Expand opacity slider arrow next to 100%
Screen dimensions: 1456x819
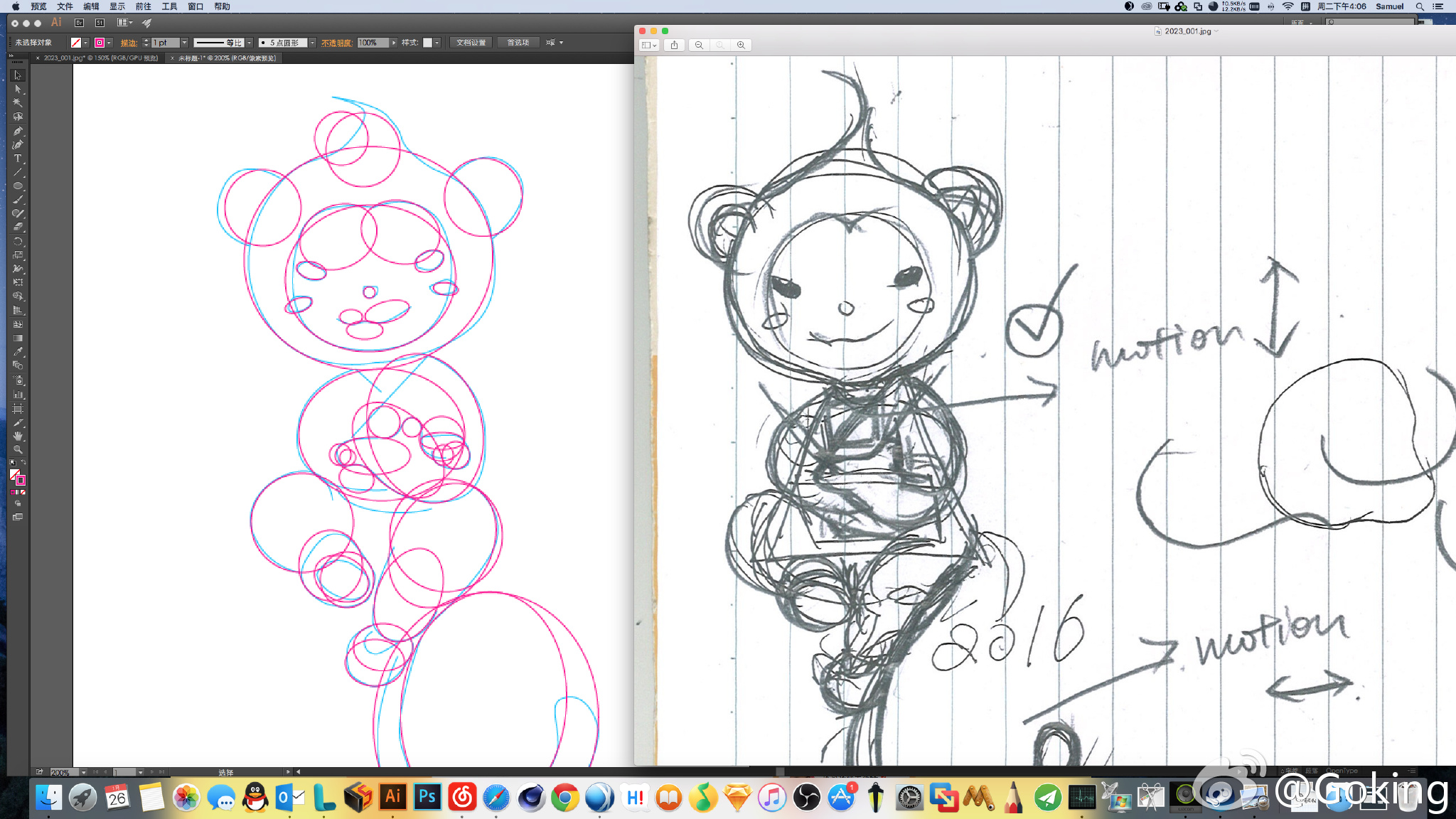point(394,43)
